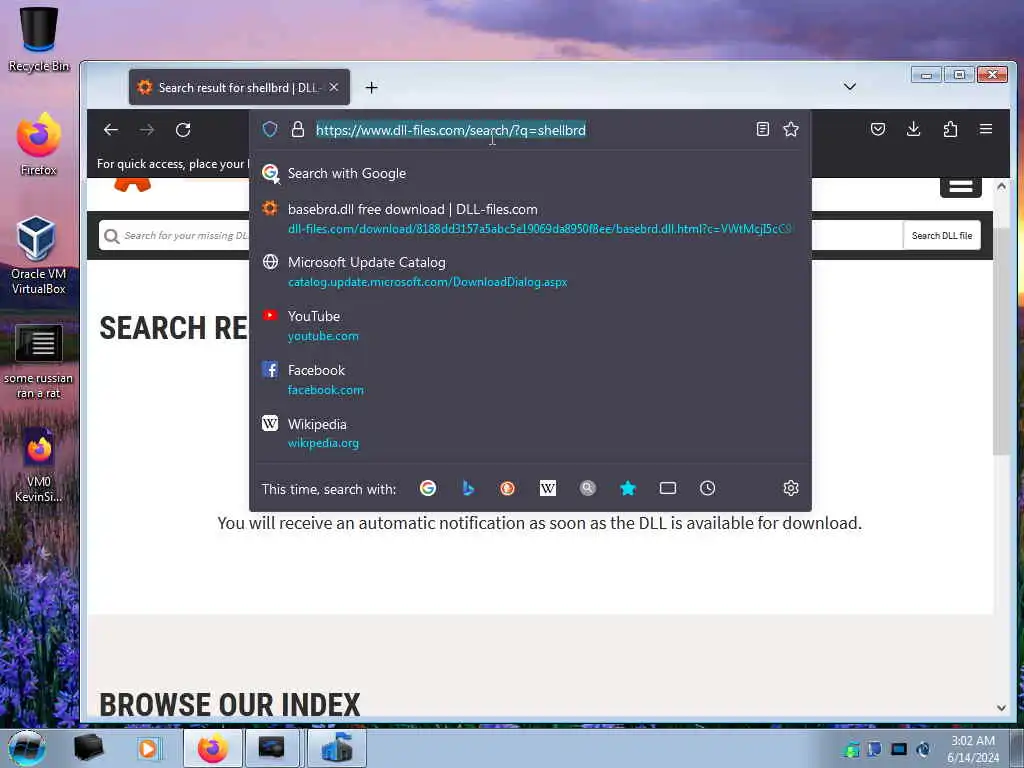
Task: Search history clock icon
Action: 707,488
